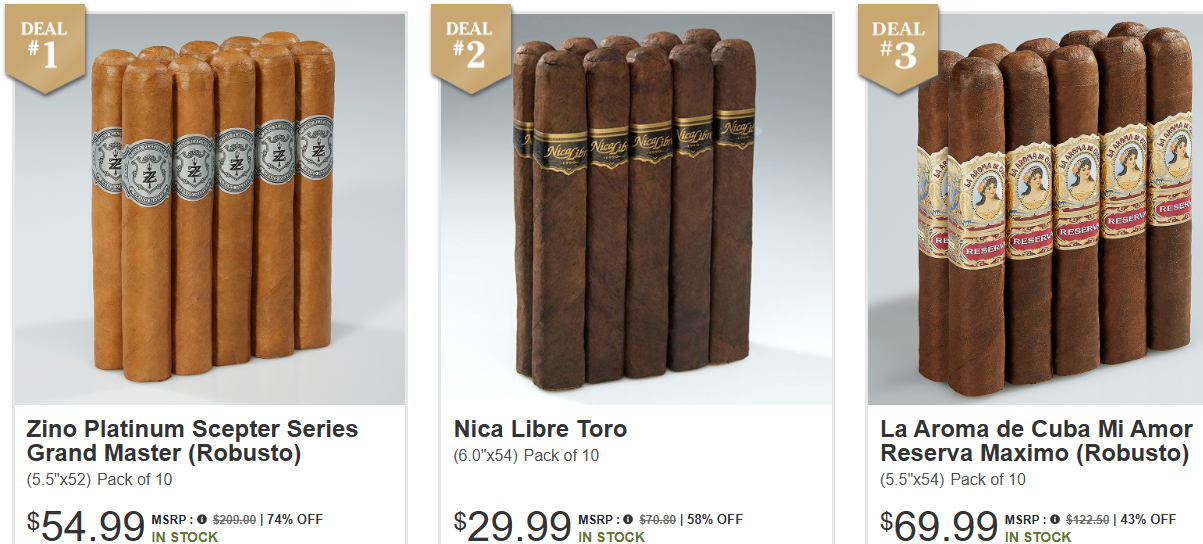Viewport: 1203px width, 544px height.
Task: Click the $29.99 price
Action: (x=512, y=525)
